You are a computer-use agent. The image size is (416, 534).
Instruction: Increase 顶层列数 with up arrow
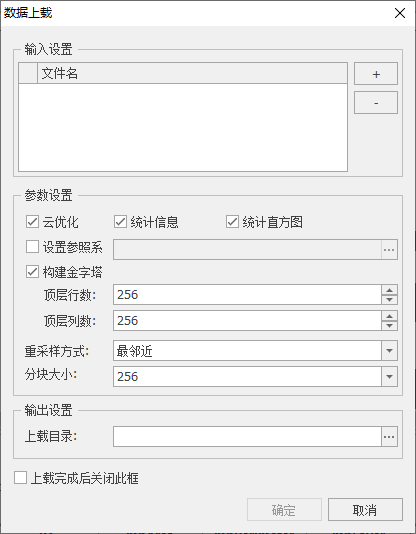coord(389,316)
